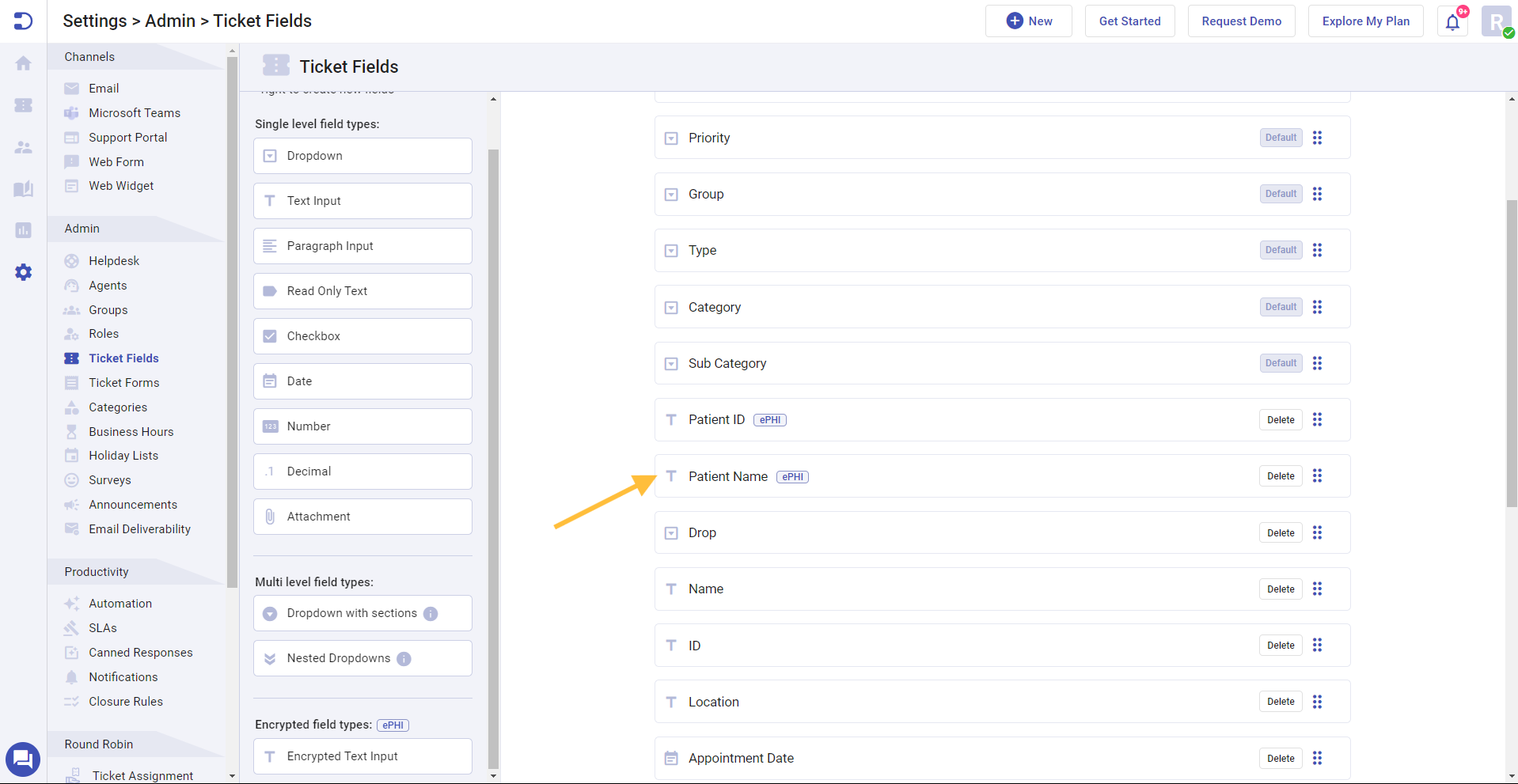
Task: Open the Settings gear in the left sidebar
Action: point(23,272)
